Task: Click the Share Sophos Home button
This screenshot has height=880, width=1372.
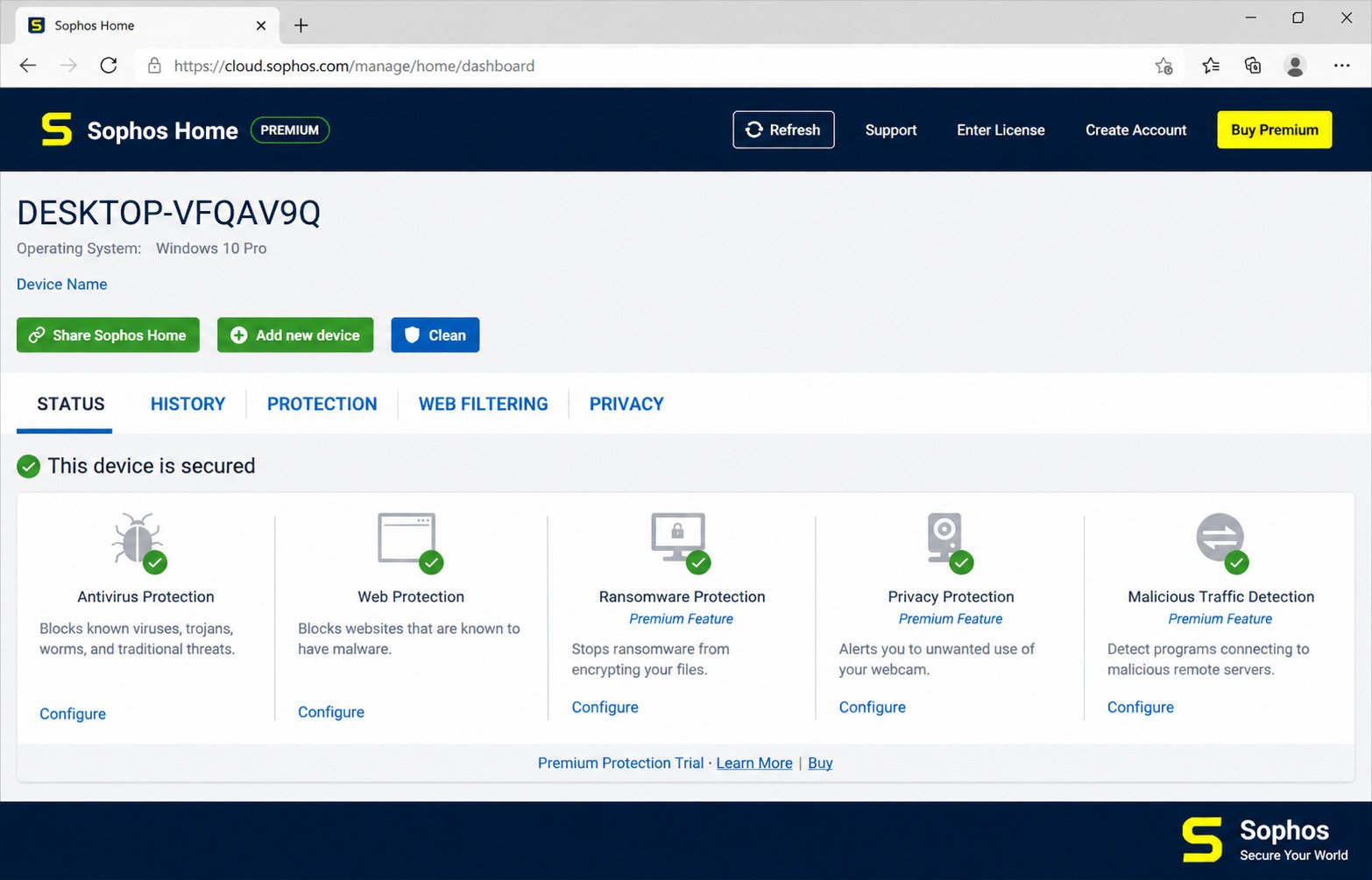Action: pyautogui.click(x=108, y=334)
